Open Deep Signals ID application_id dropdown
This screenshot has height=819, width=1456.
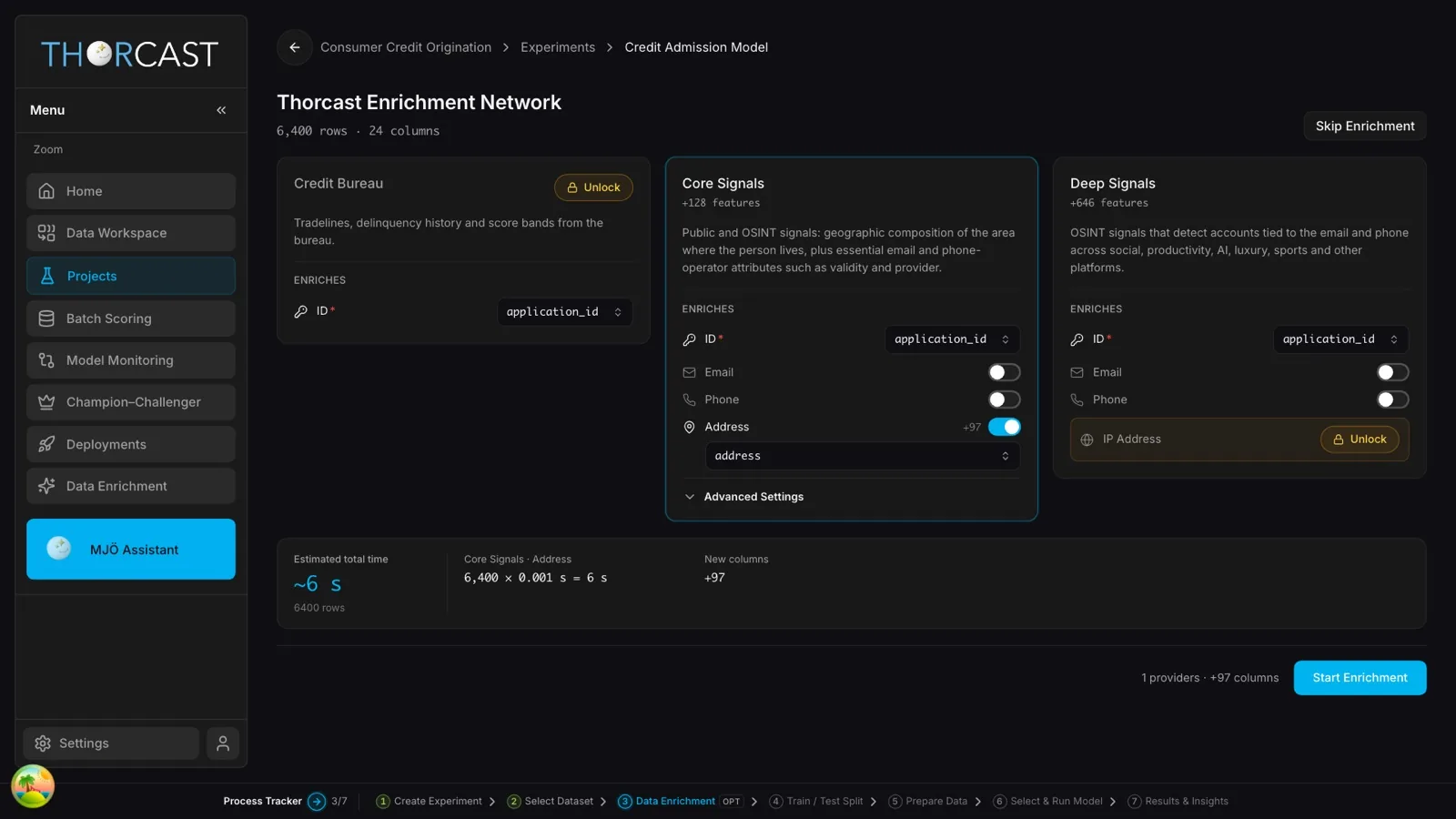tap(1340, 339)
